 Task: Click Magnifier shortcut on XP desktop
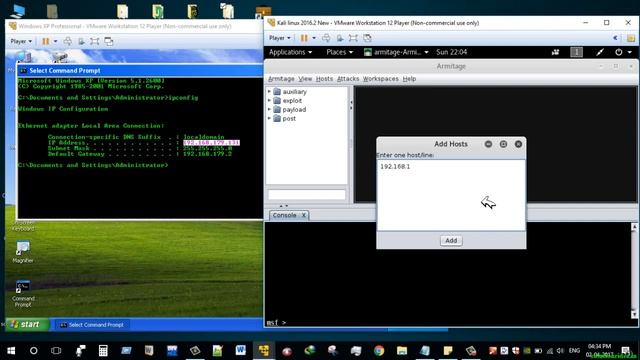click(23, 252)
